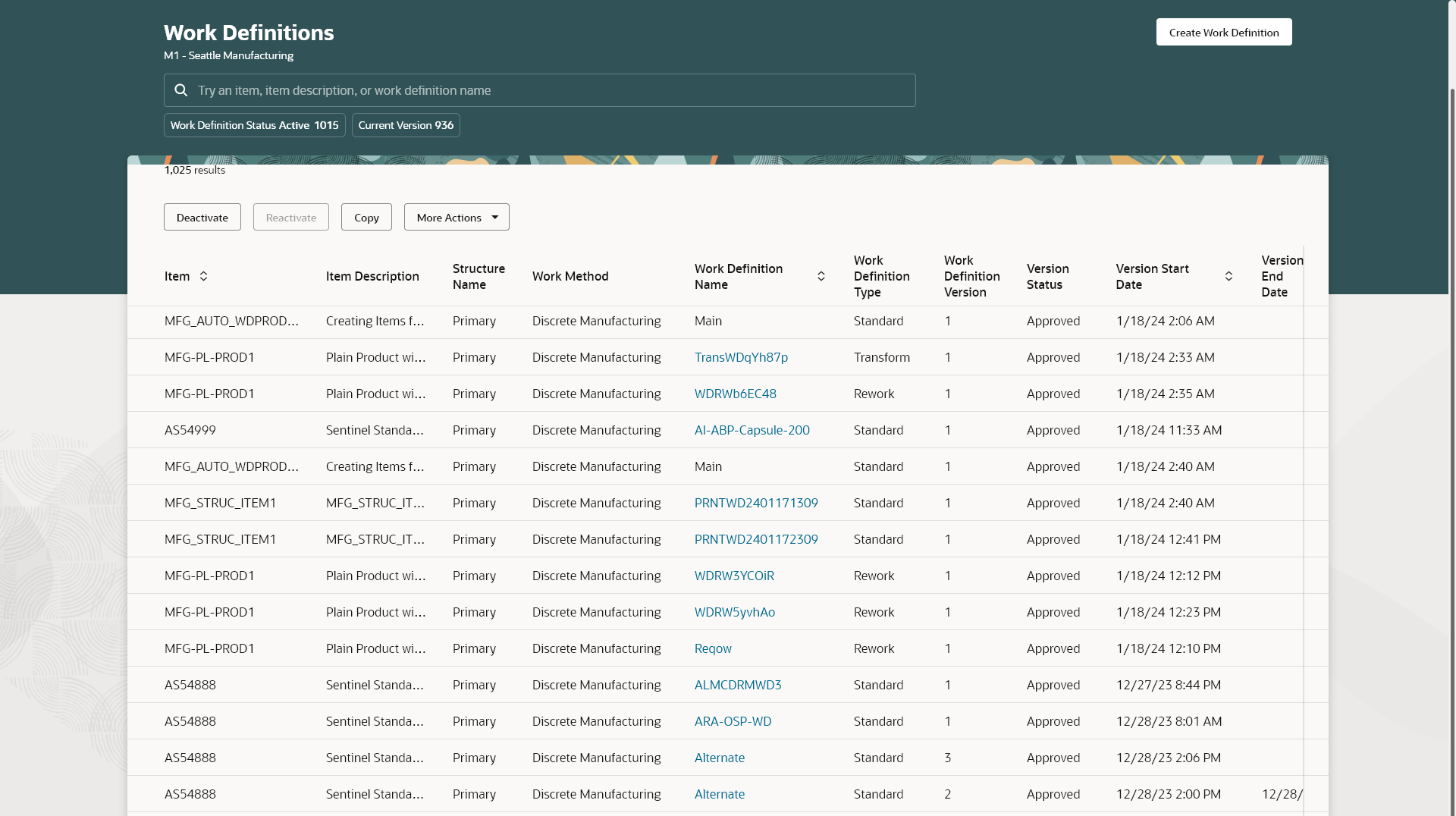Image resolution: width=1456 pixels, height=816 pixels.
Task: Open the ALMCDRMWD3 work definition
Action: click(738, 684)
